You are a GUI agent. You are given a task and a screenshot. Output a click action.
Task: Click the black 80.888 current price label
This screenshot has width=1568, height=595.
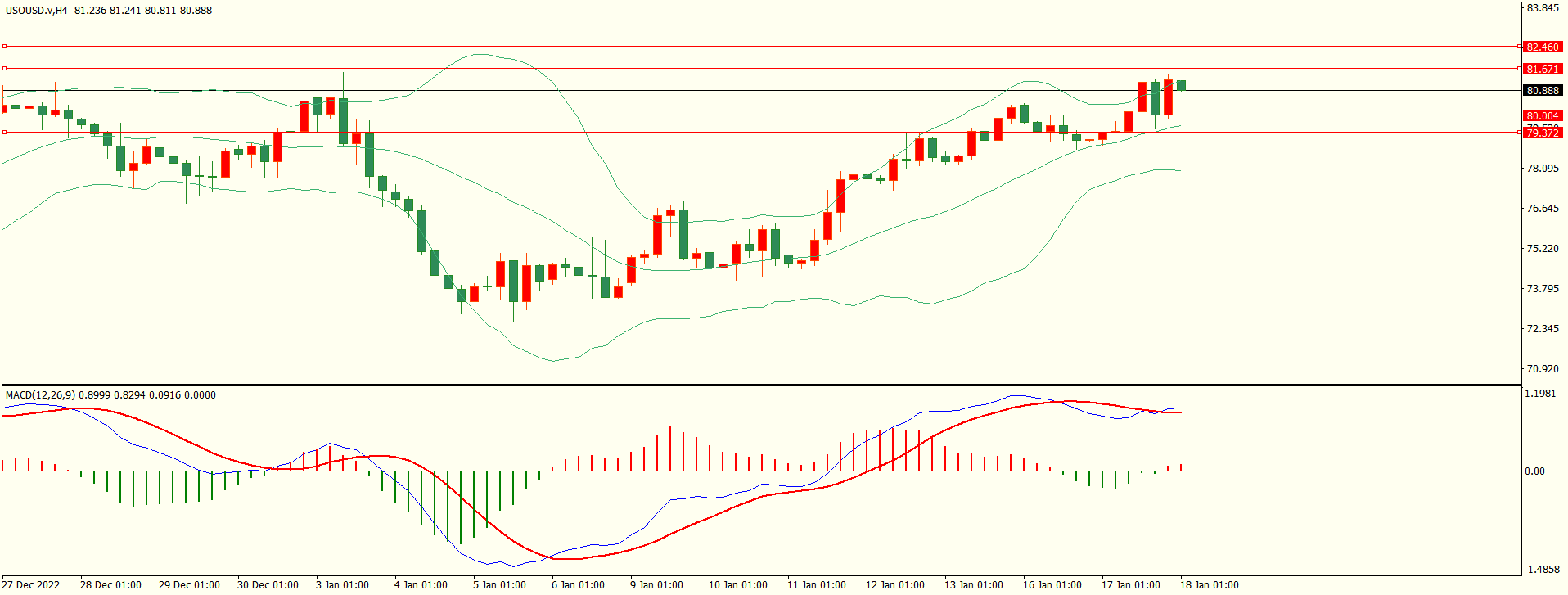click(x=1543, y=91)
